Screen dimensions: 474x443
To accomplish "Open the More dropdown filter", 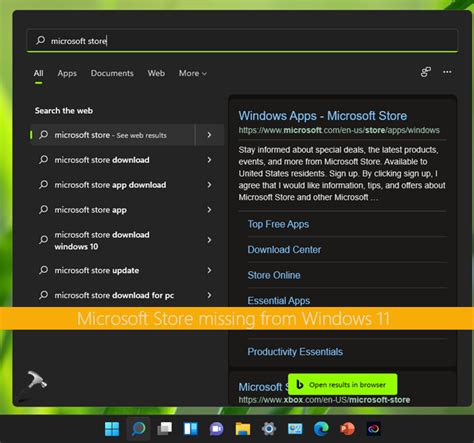I will [x=193, y=73].
